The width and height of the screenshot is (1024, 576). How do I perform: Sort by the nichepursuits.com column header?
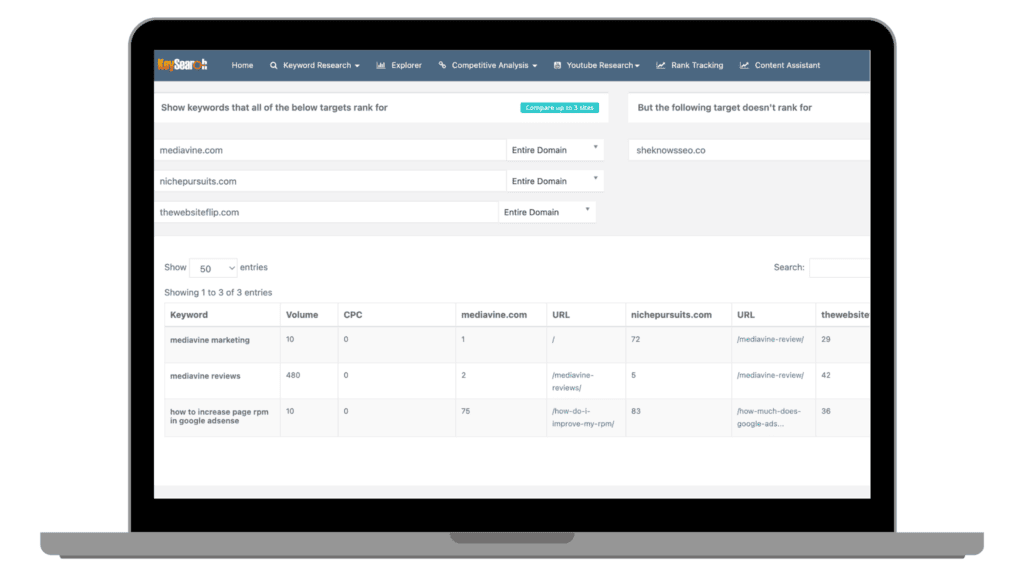(x=678, y=315)
